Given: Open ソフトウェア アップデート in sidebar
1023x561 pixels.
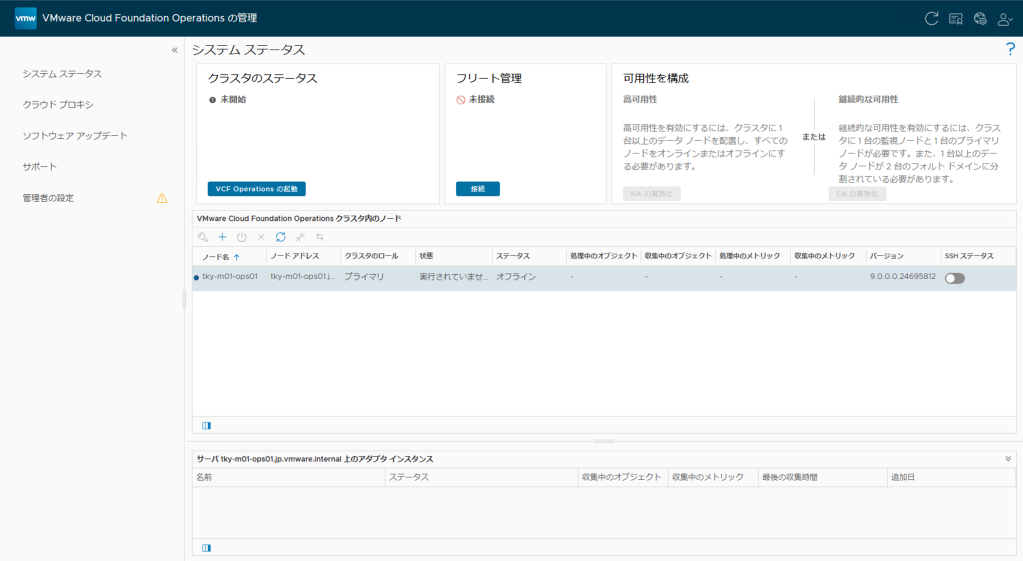Looking at the screenshot, I should coord(74,136).
